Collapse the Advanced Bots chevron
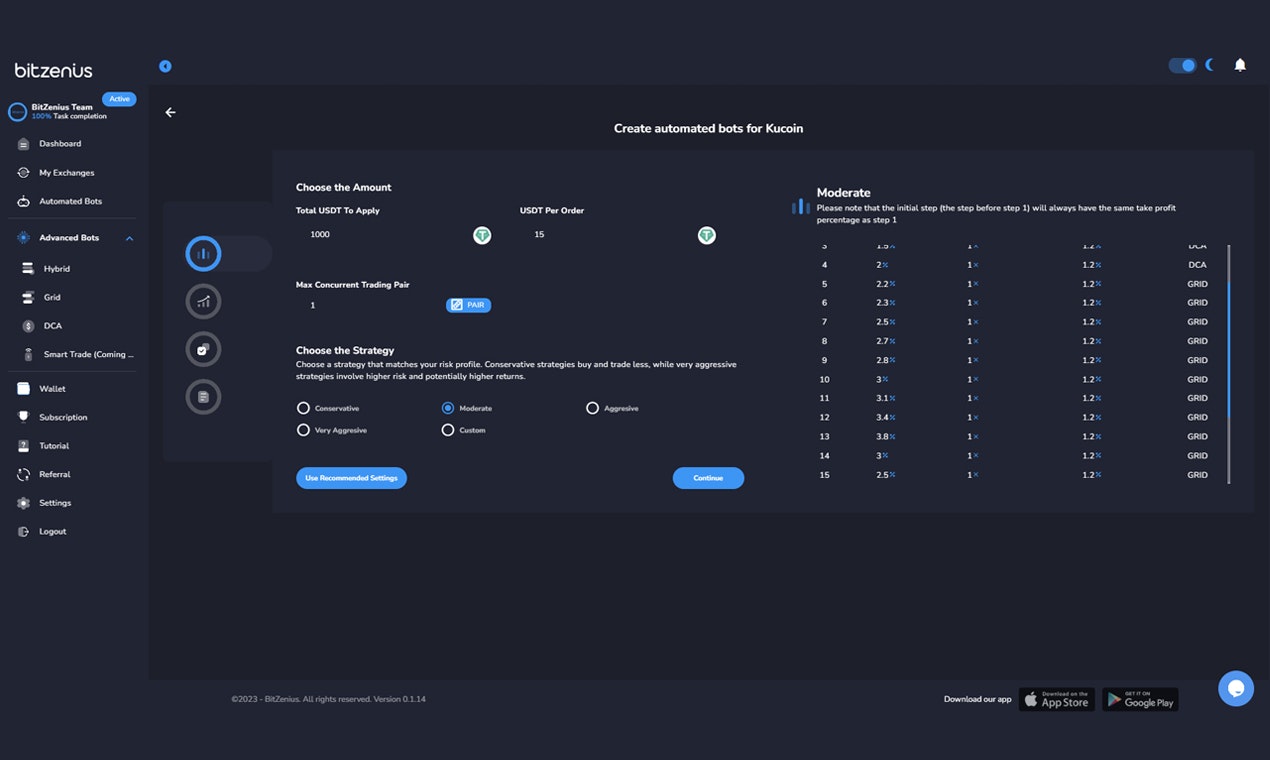This screenshot has height=760, width=1270. tap(129, 238)
